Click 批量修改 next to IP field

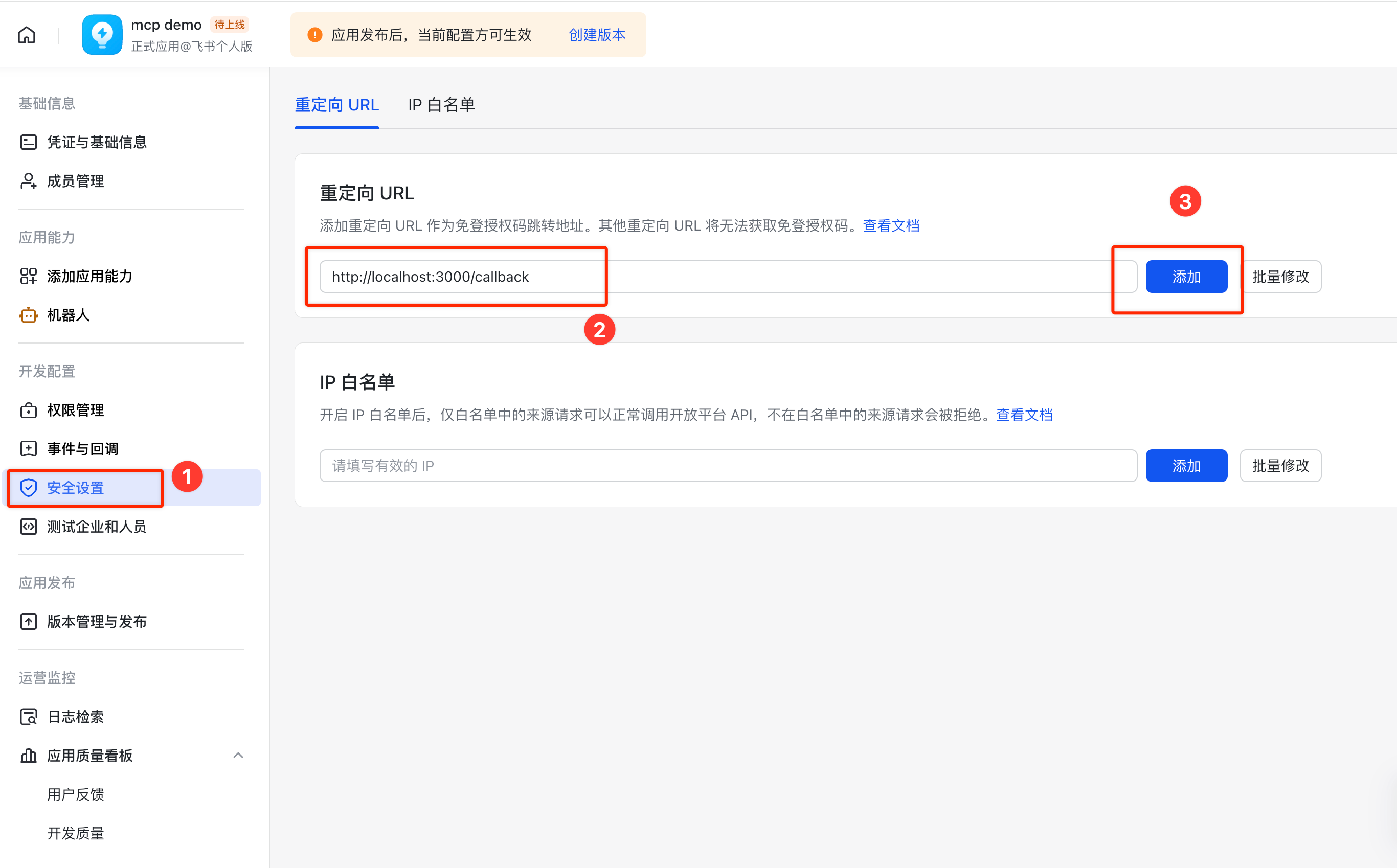point(1280,466)
